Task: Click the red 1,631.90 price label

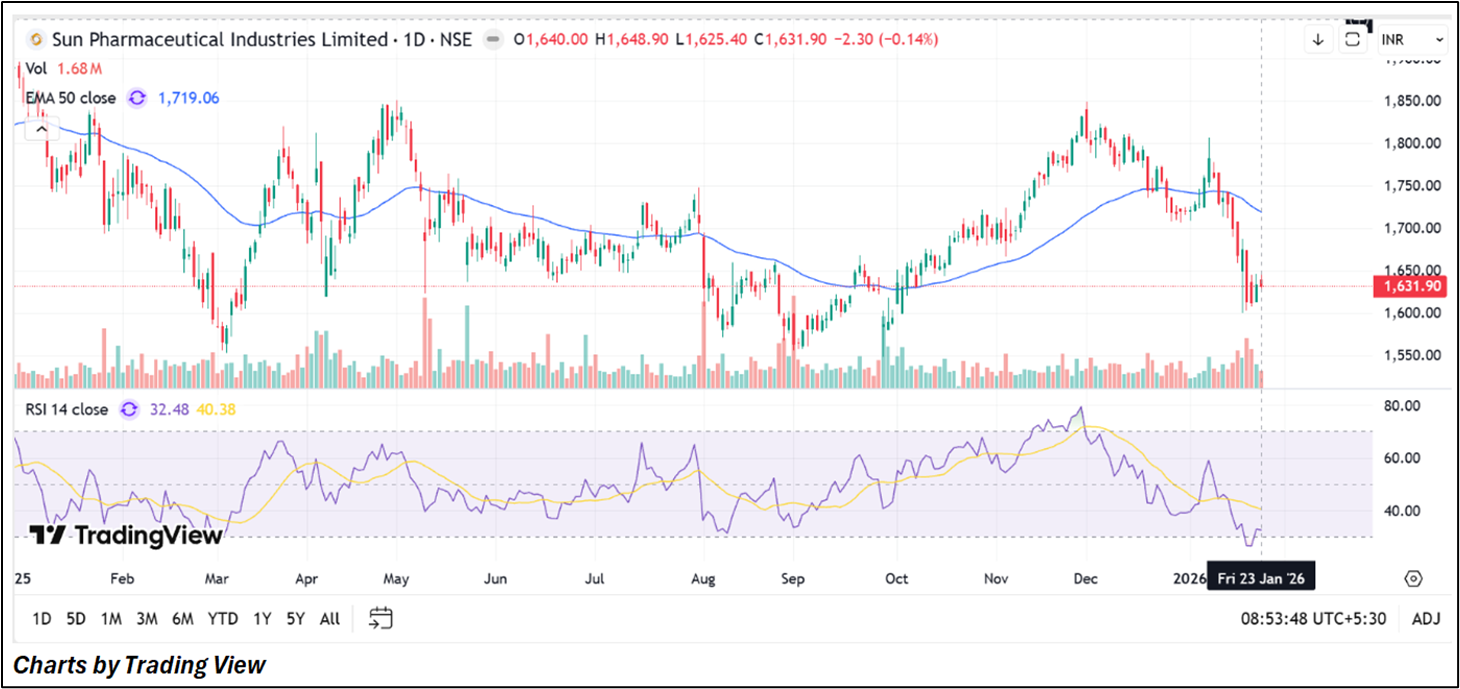Action: coord(1410,287)
